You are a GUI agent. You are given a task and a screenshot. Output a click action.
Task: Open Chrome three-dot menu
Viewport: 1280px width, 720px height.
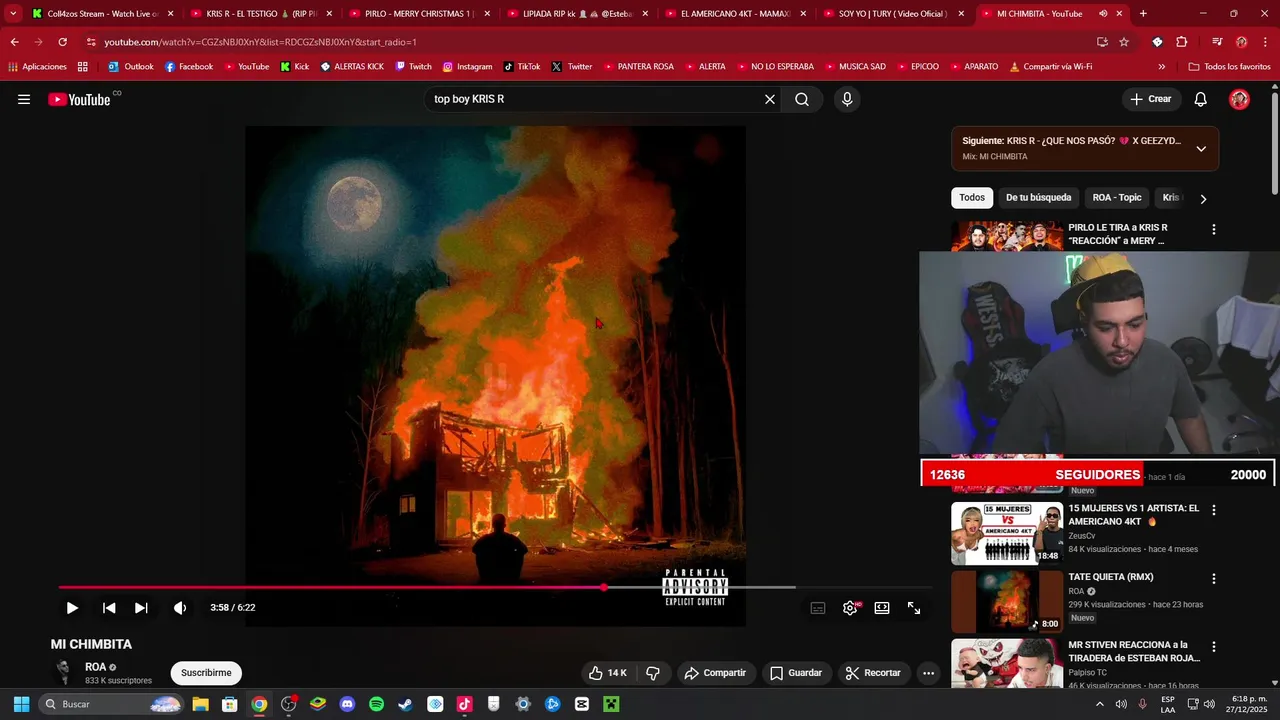pyautogui.click(x=1265, y=42)
